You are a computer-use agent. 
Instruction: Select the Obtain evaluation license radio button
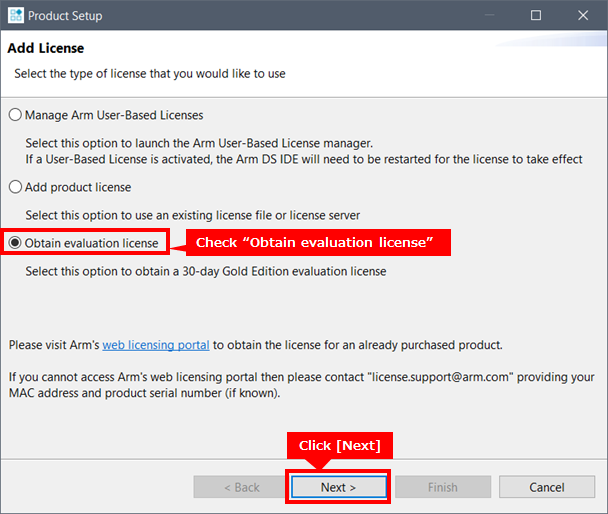tap(15, 243)
